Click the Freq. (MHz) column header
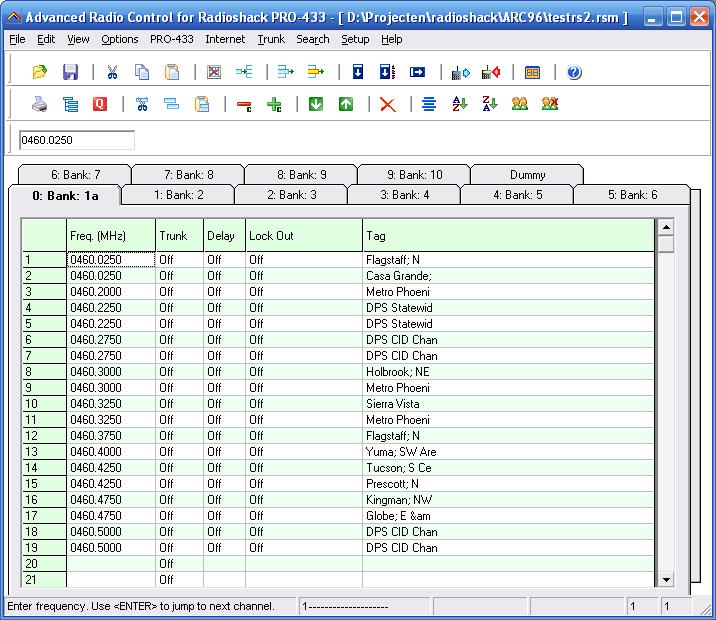 [111, 236]
